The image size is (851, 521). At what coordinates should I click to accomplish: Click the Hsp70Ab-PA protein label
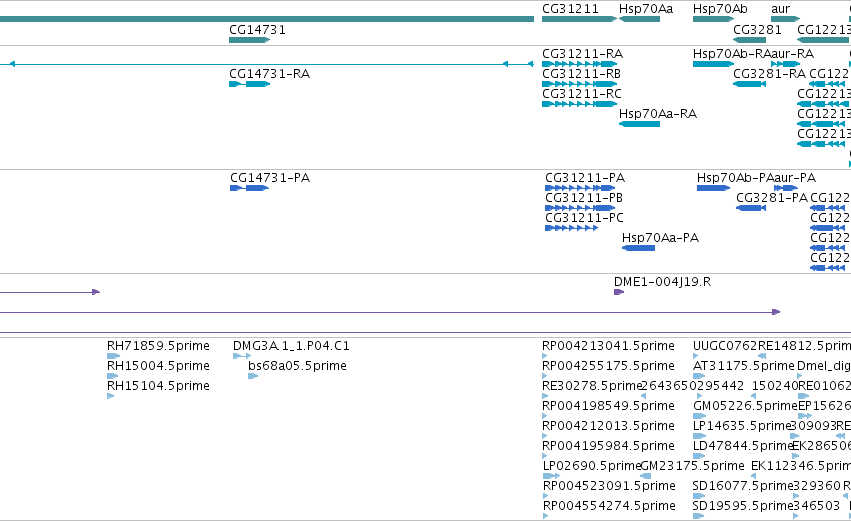point(735,179)
